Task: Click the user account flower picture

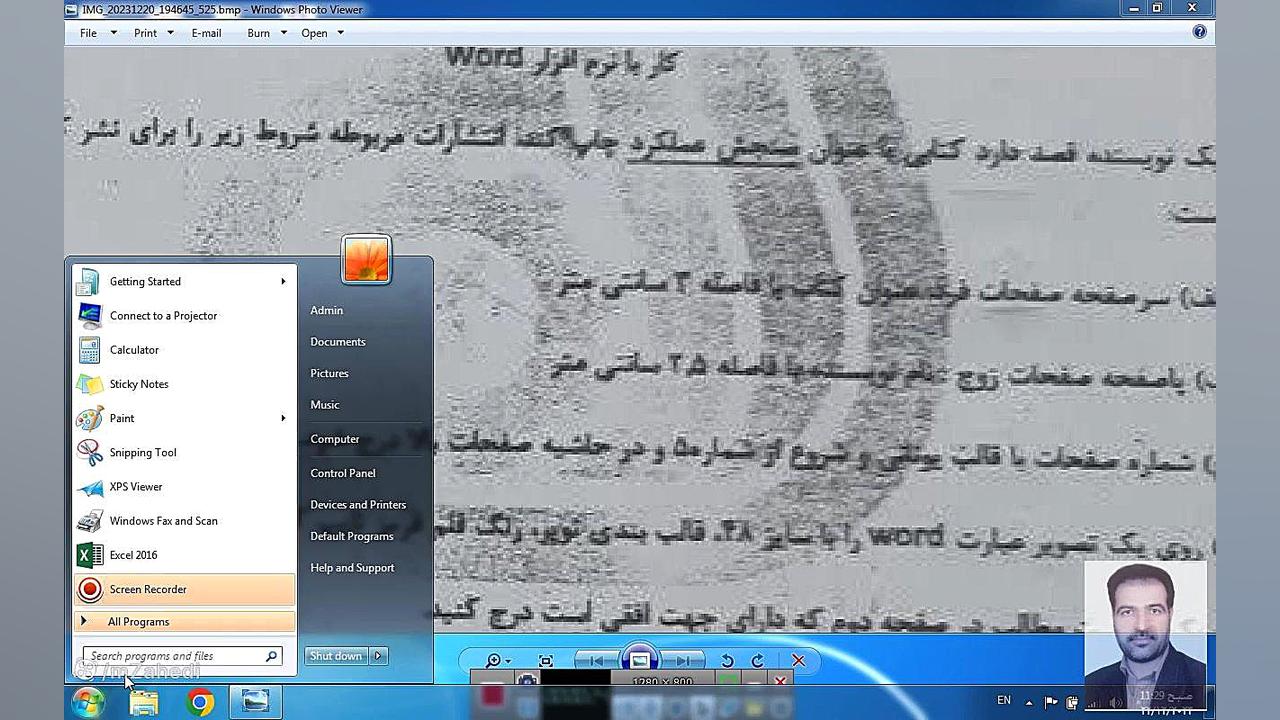Action: [x=366, y=260]
